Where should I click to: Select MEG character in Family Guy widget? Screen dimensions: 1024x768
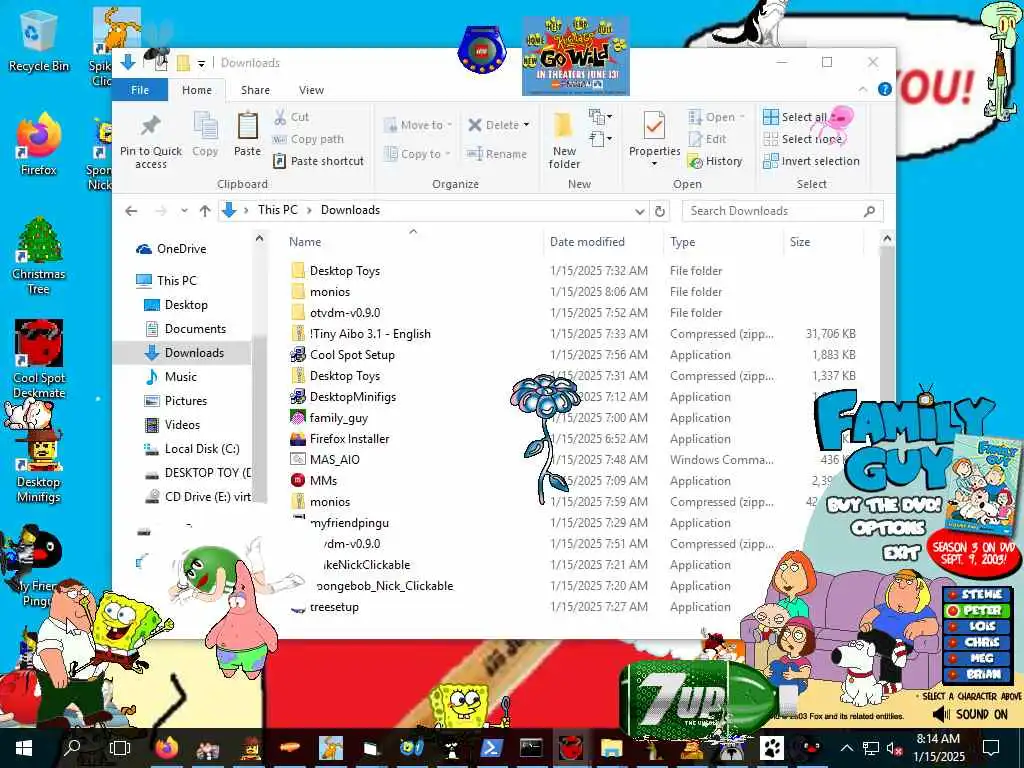[977, 658]
